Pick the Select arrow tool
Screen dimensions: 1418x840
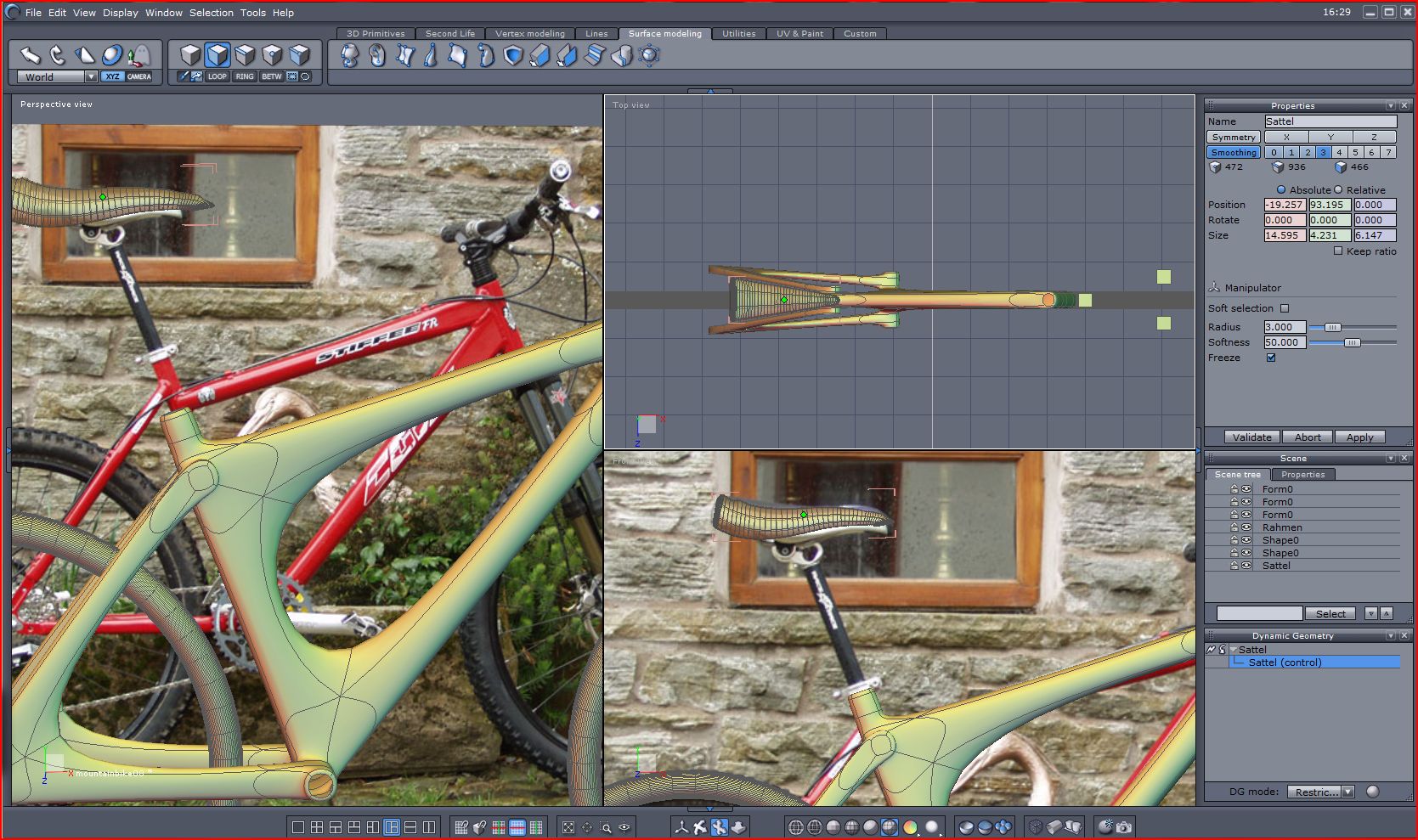31,55
